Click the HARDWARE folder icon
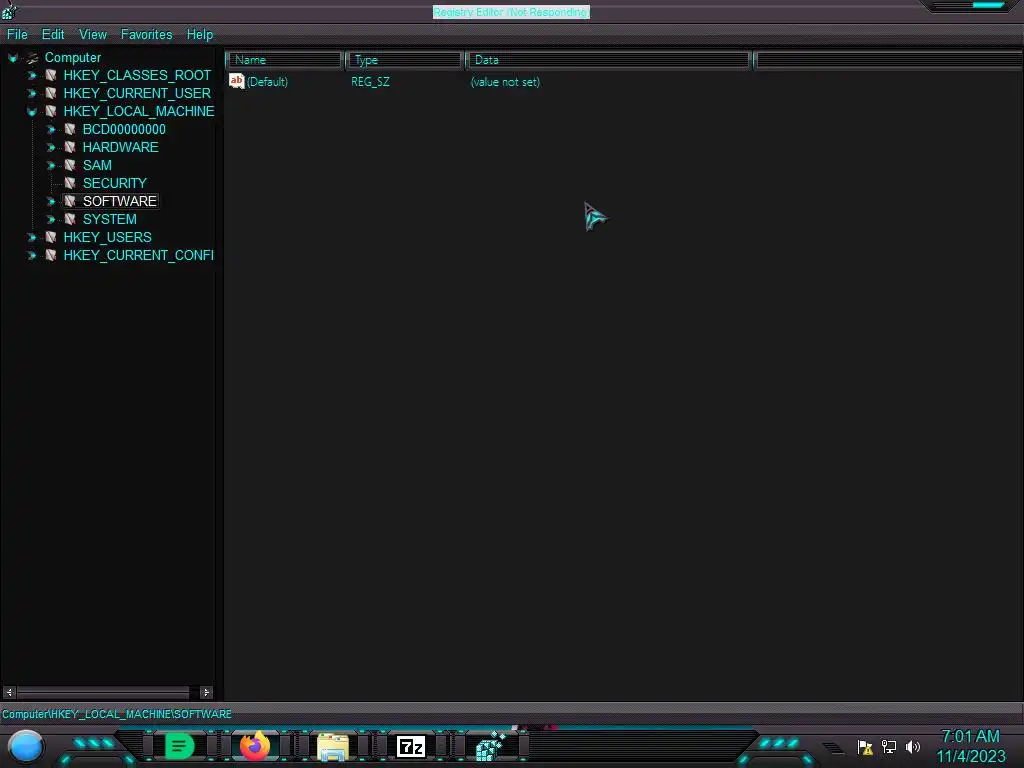This screenshot has height=768, width=1024. [x=69, y=148]
